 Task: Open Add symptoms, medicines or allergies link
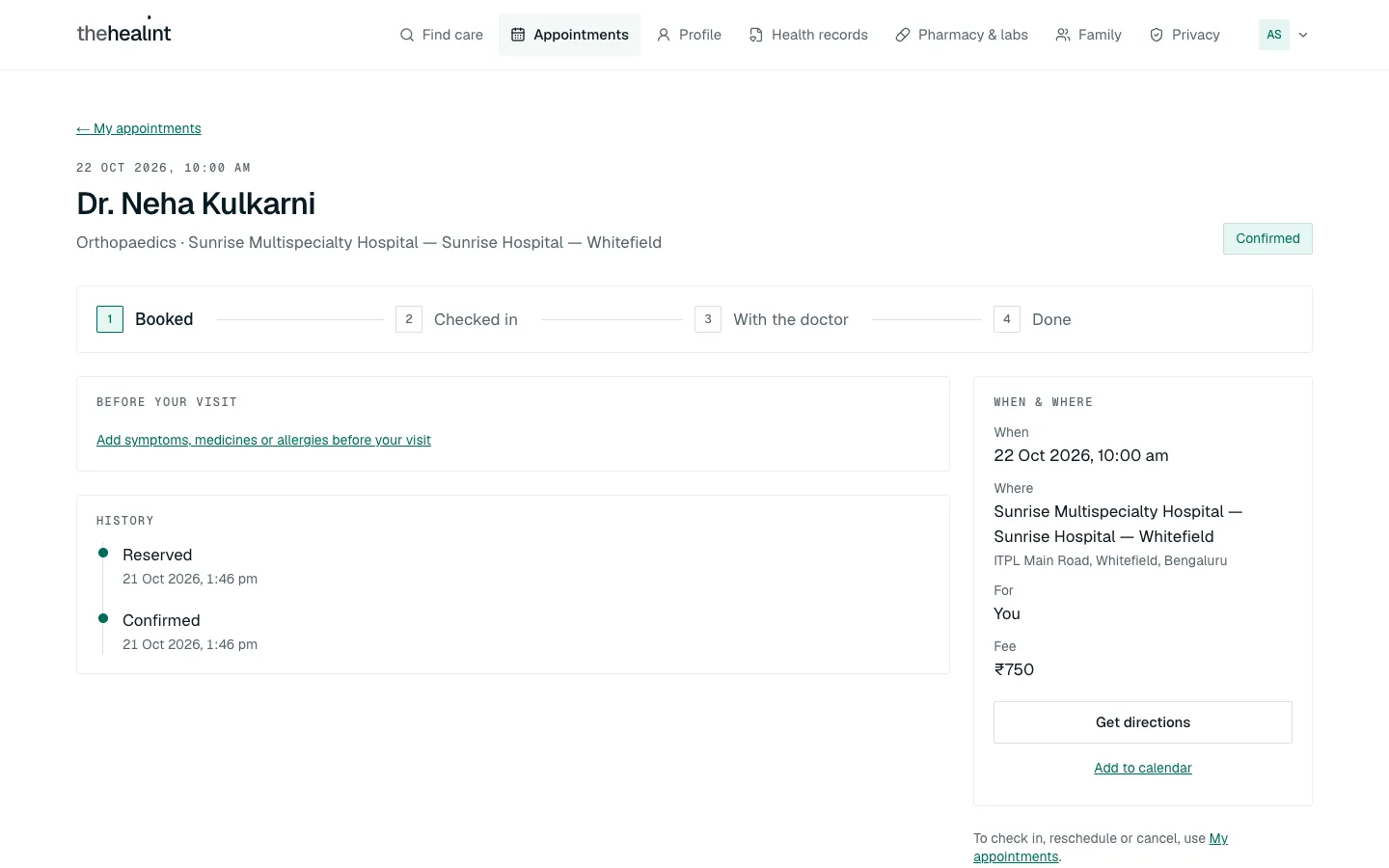pyautogui.click(x=263, y=440)
